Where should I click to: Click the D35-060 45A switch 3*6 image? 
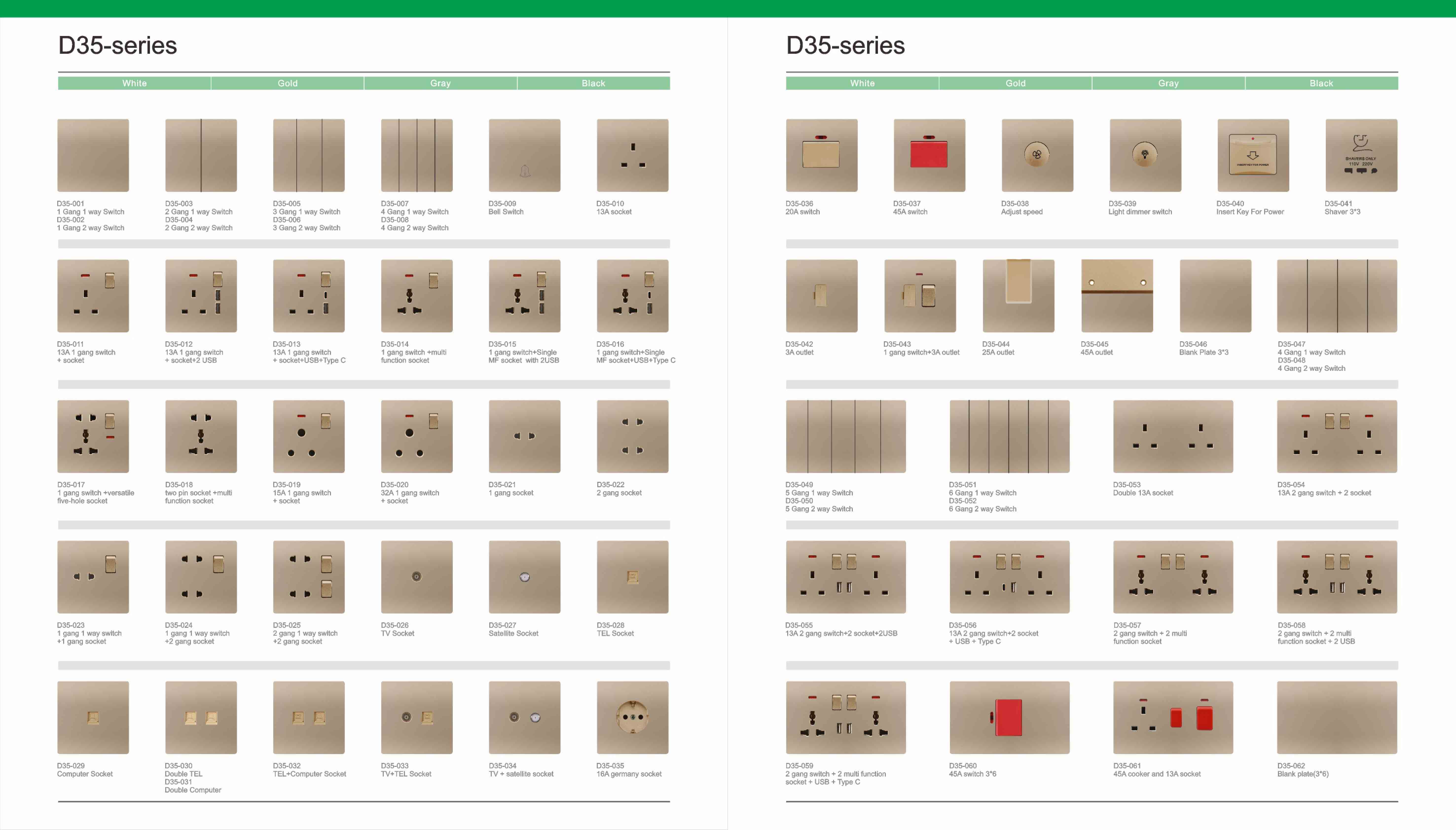1009,718
